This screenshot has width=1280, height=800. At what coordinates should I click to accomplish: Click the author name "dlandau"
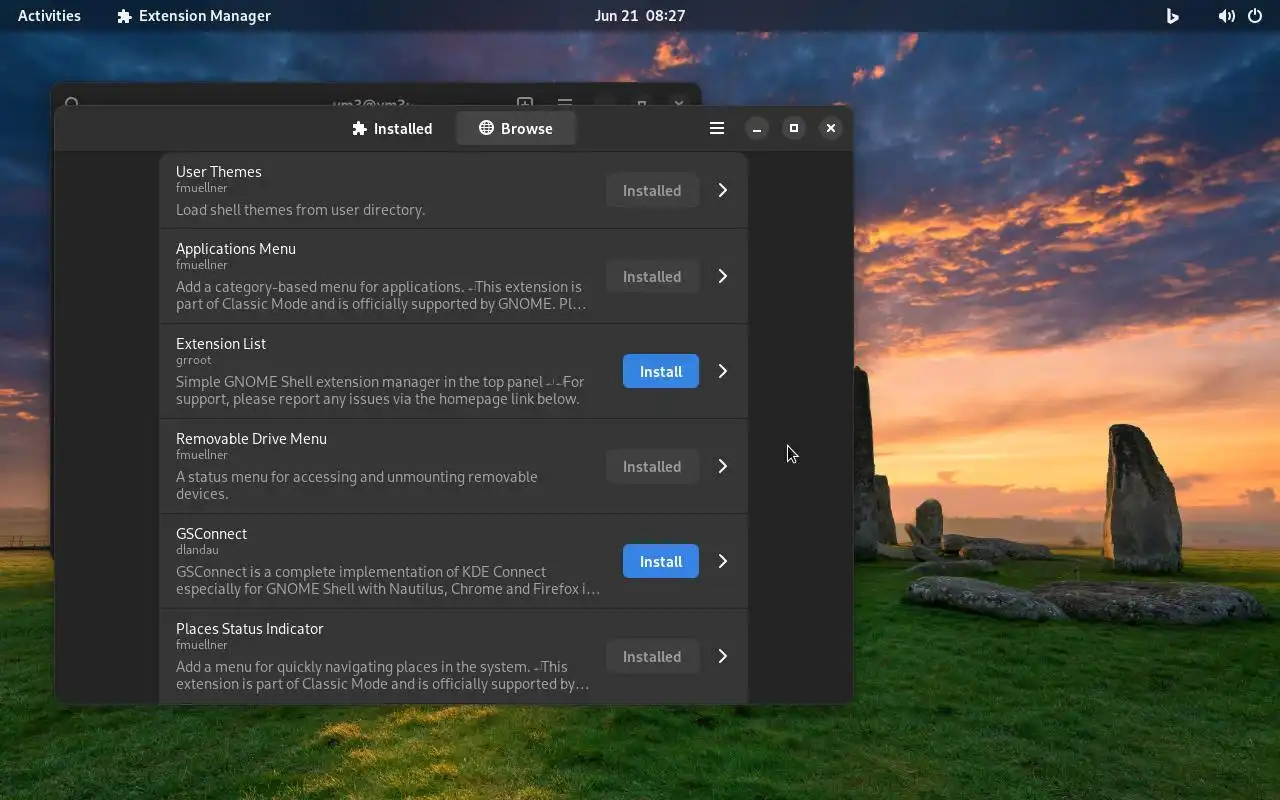coord(197,550)
